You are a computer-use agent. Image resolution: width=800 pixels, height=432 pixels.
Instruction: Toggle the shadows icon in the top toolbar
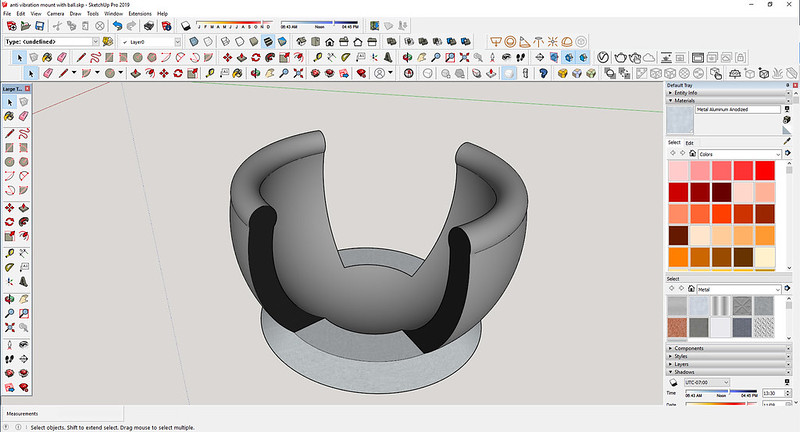[x=186, y=26]
